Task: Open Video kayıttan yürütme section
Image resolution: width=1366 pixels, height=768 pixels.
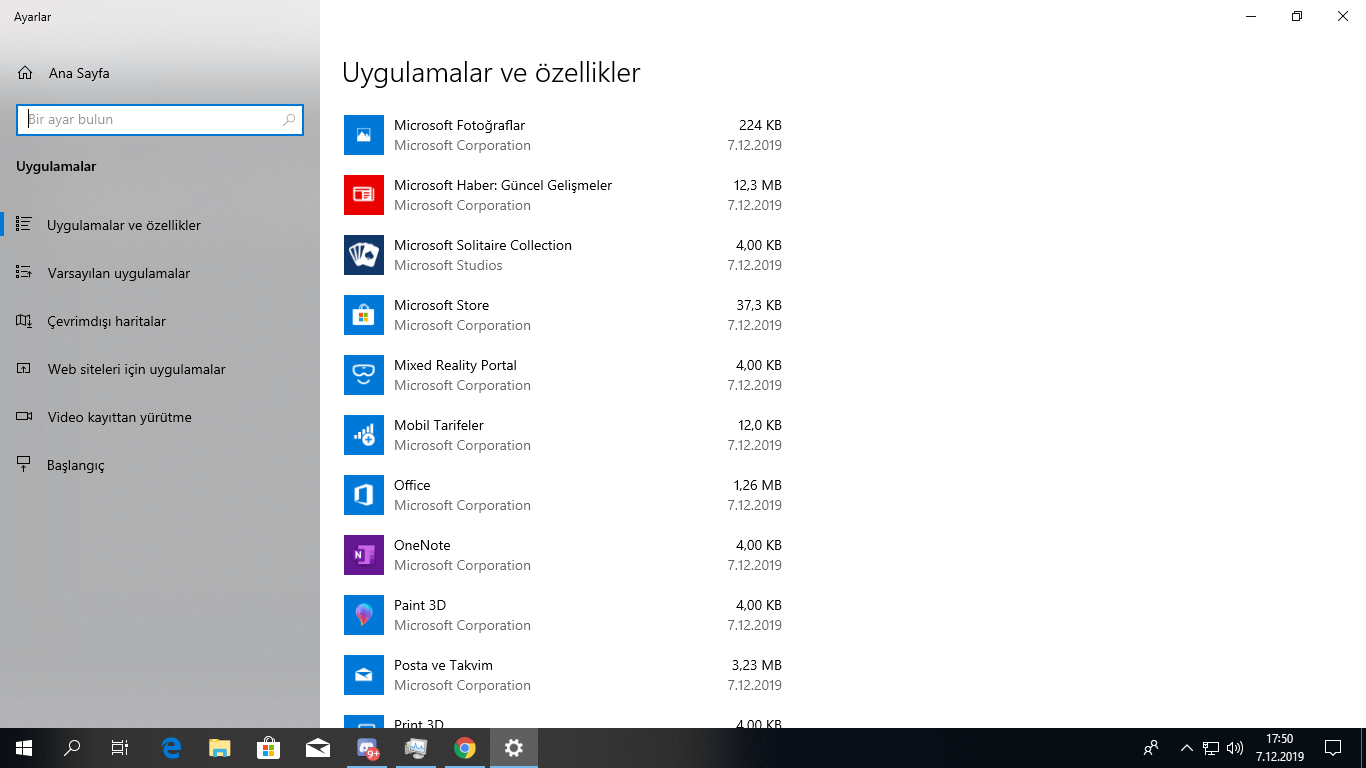Action: (160, 417)
